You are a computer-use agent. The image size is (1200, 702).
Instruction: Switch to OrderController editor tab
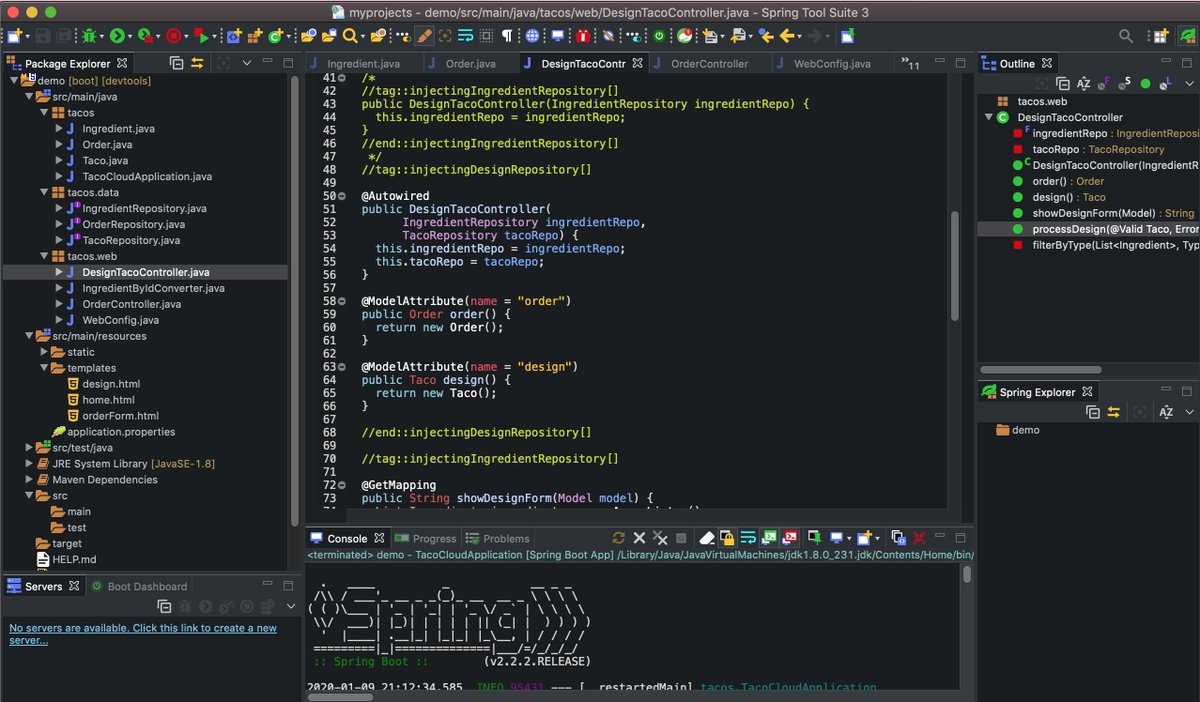click(708, 64)
